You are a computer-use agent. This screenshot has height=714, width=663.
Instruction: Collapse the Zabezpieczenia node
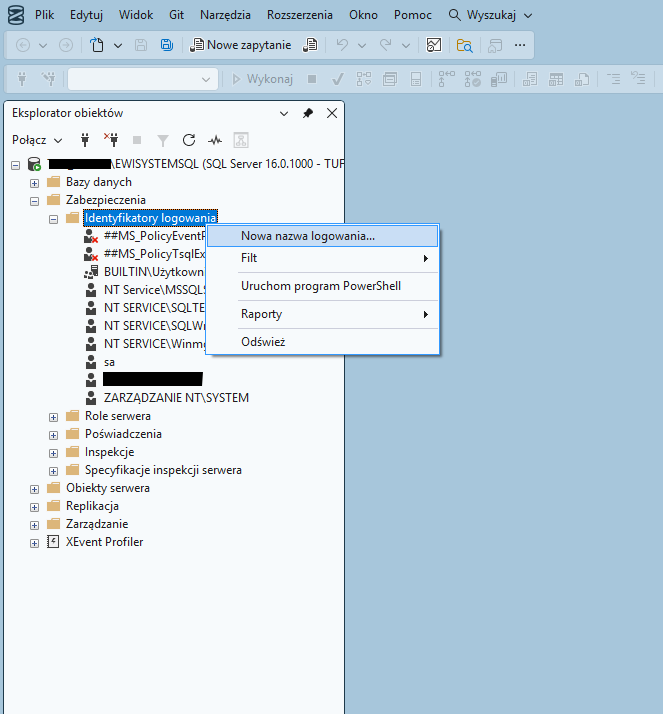click(x=35, y=200)
